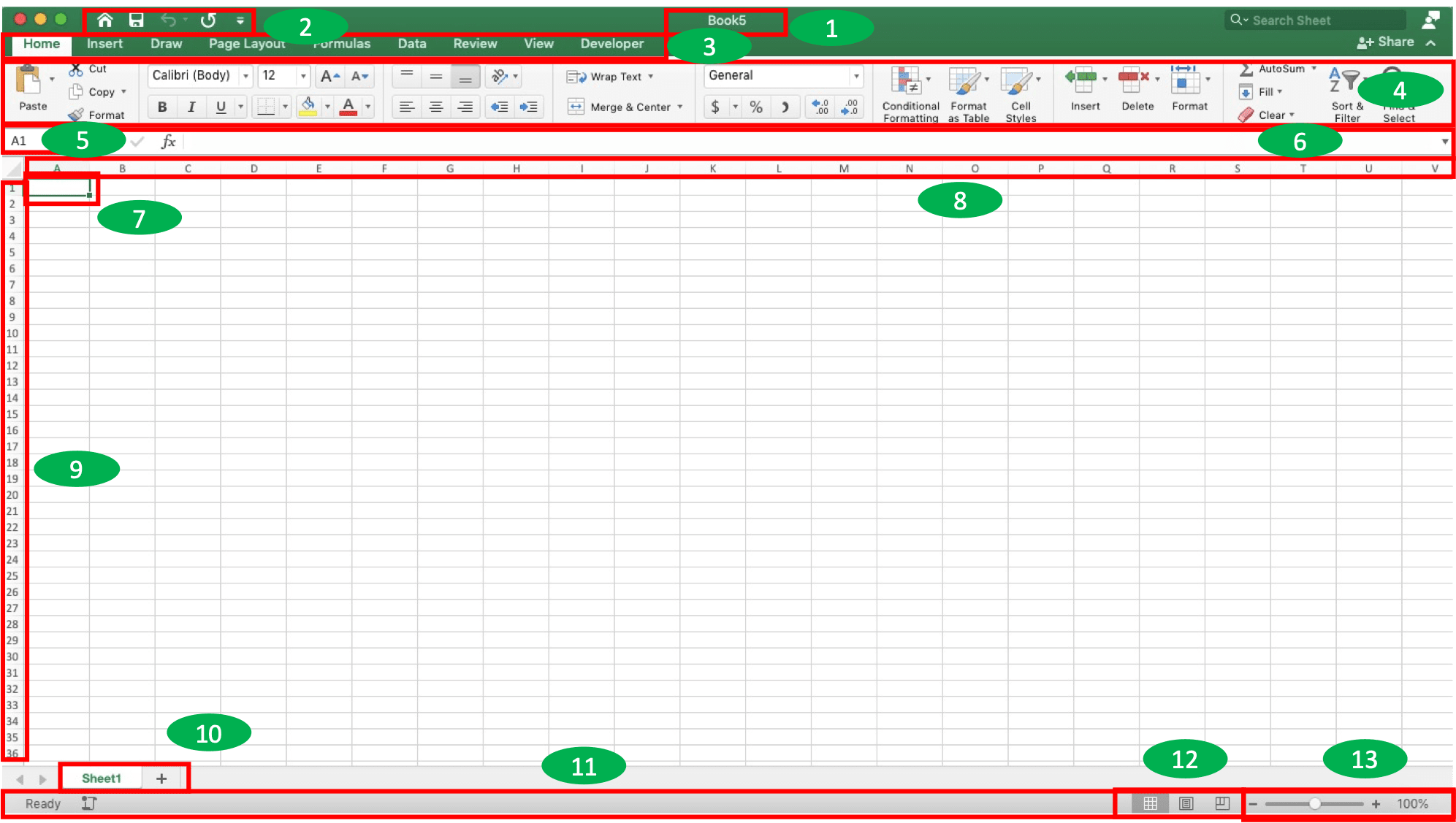The height and width of the screenshot is (823, 1456).
Task: Redo the last action
Action: [x=209, y=20]
